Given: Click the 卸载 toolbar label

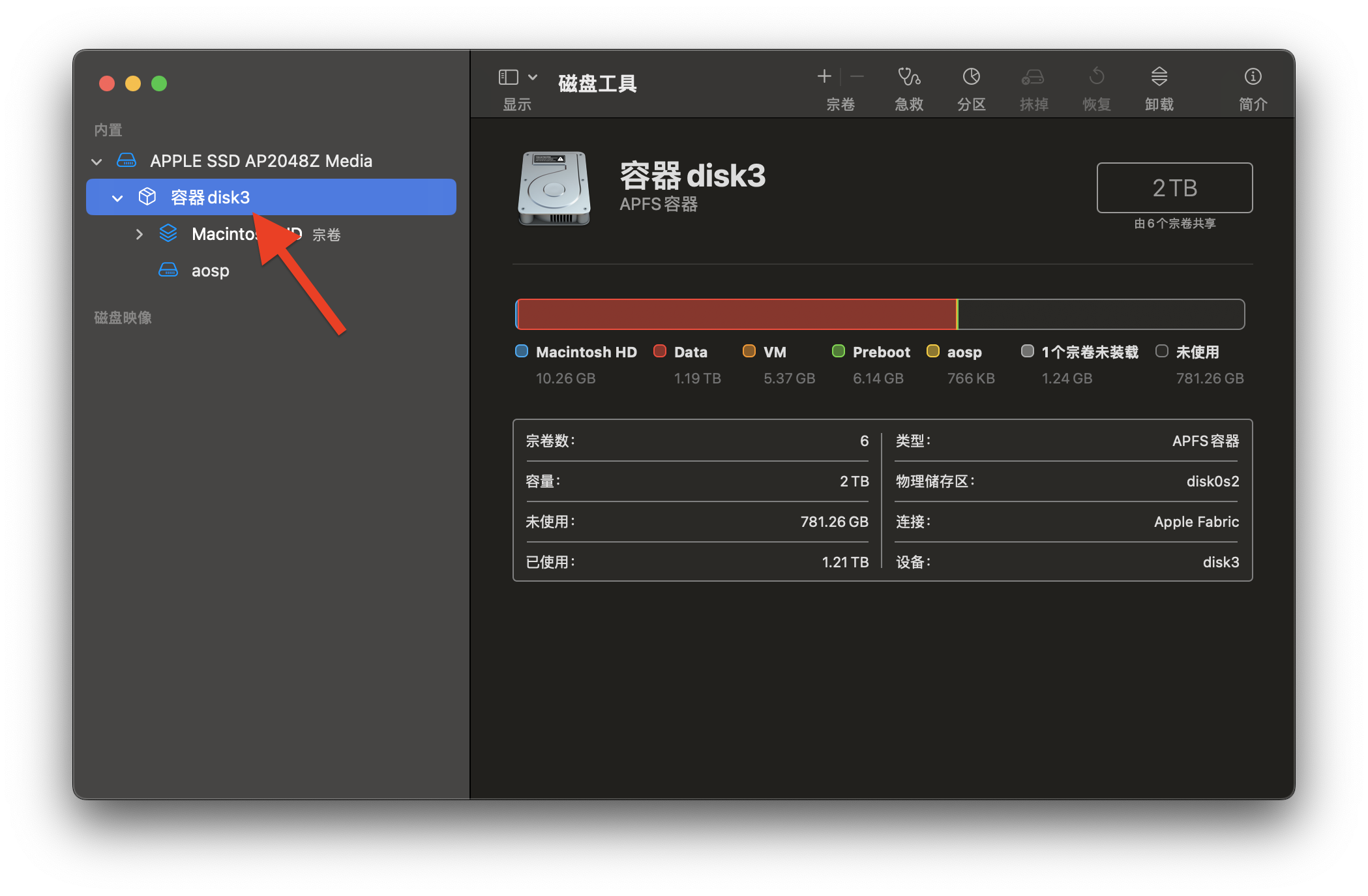Looking at the screenshot, I should click(x=1159, y=104).
